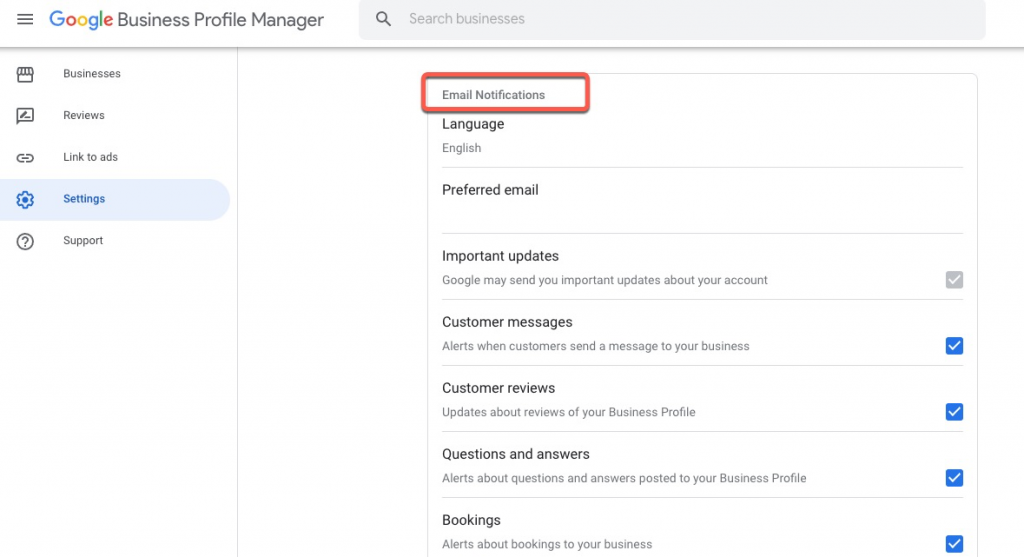This screenshot has height=557, width=1024.
Task: Open Support from the sidebar
Action: [x=115, y=241]
